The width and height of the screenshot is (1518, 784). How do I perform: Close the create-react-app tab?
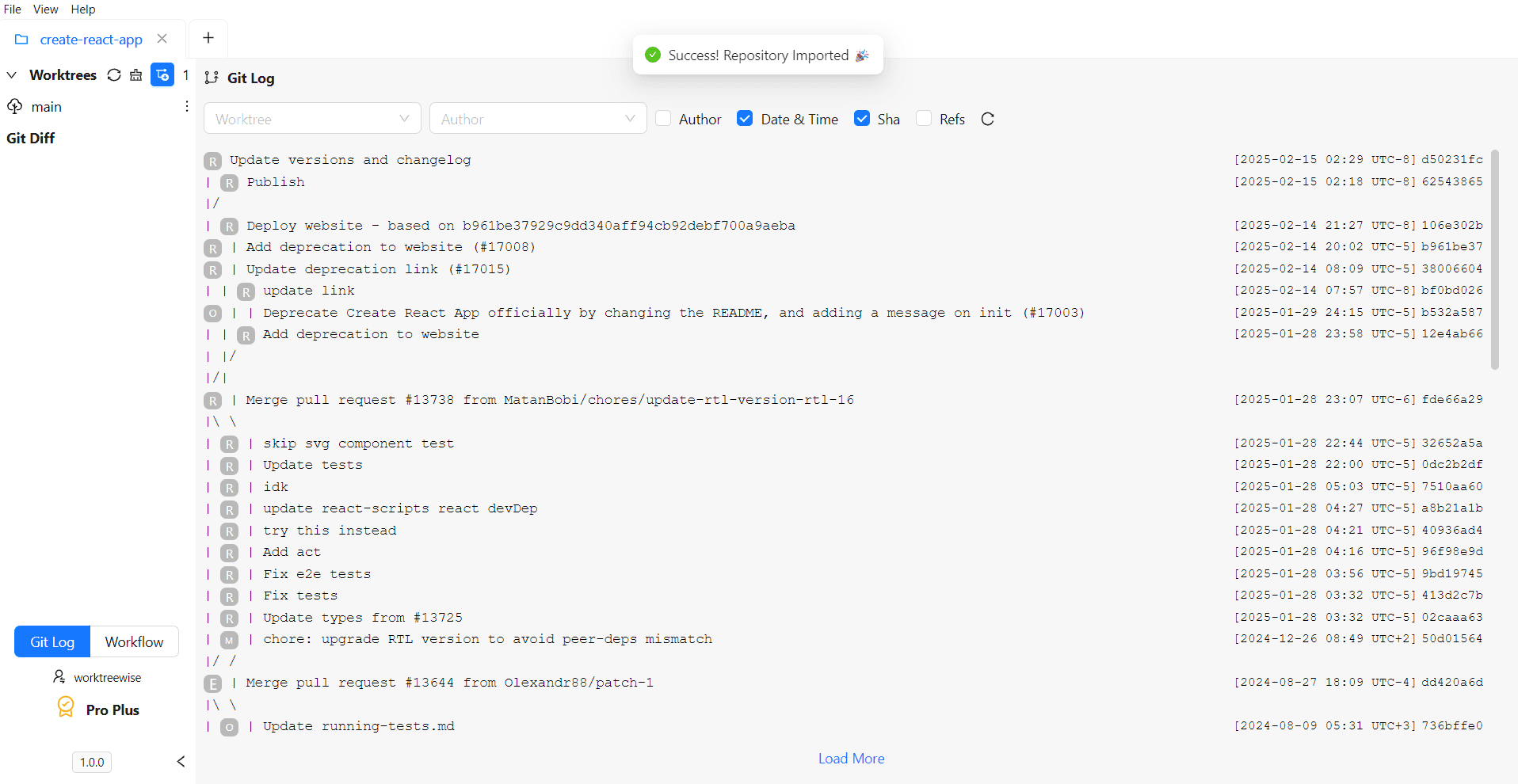[x=162, y=38]
